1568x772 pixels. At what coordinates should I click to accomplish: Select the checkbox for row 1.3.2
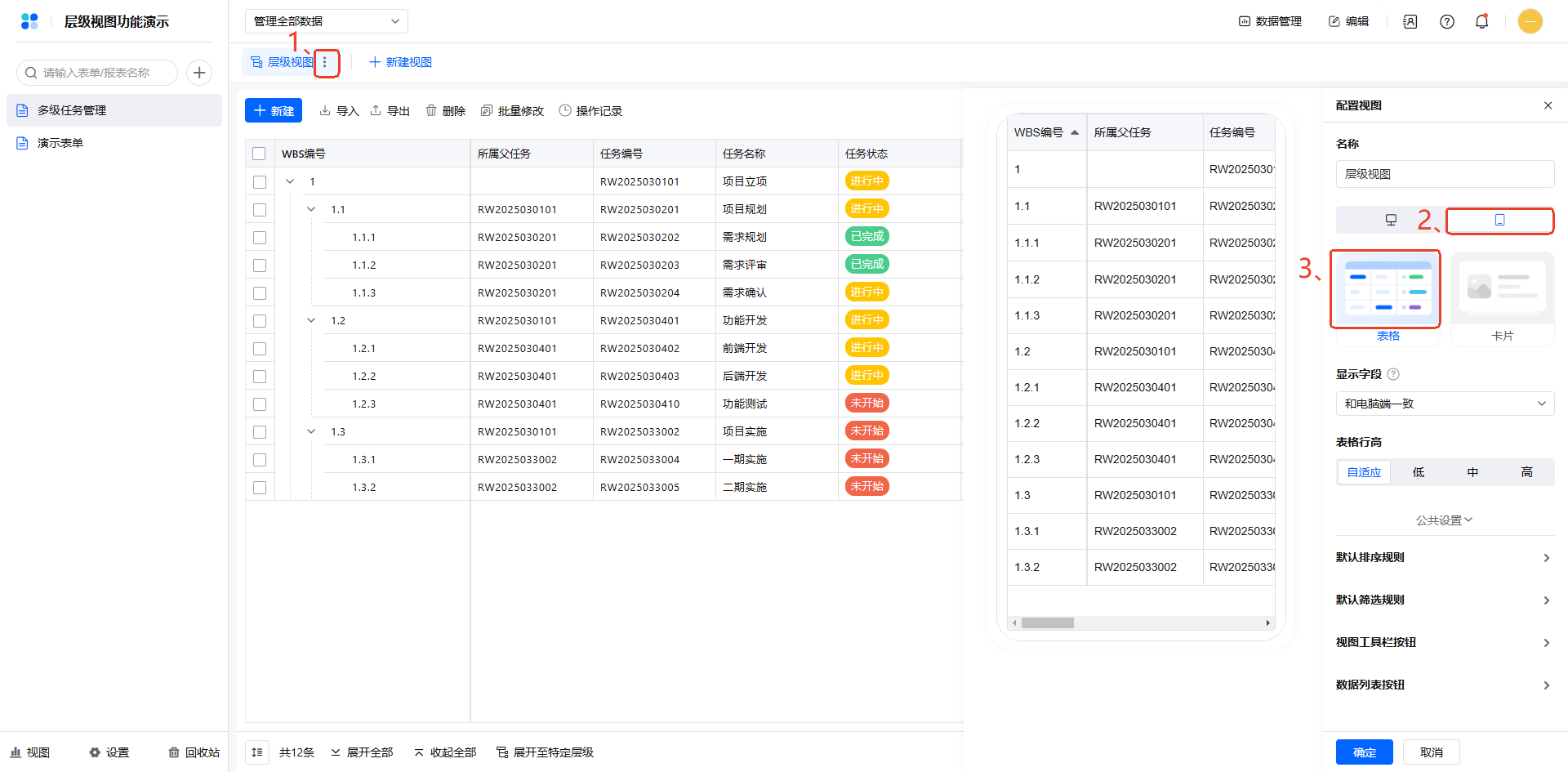(260, 488)
